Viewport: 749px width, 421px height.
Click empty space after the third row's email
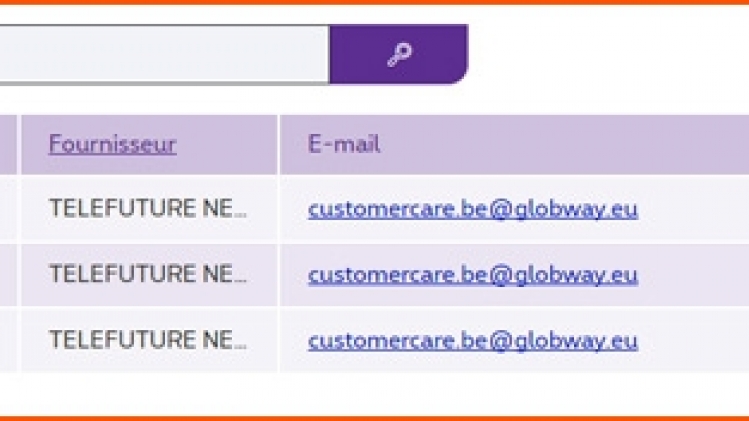[x=693, y=340]
